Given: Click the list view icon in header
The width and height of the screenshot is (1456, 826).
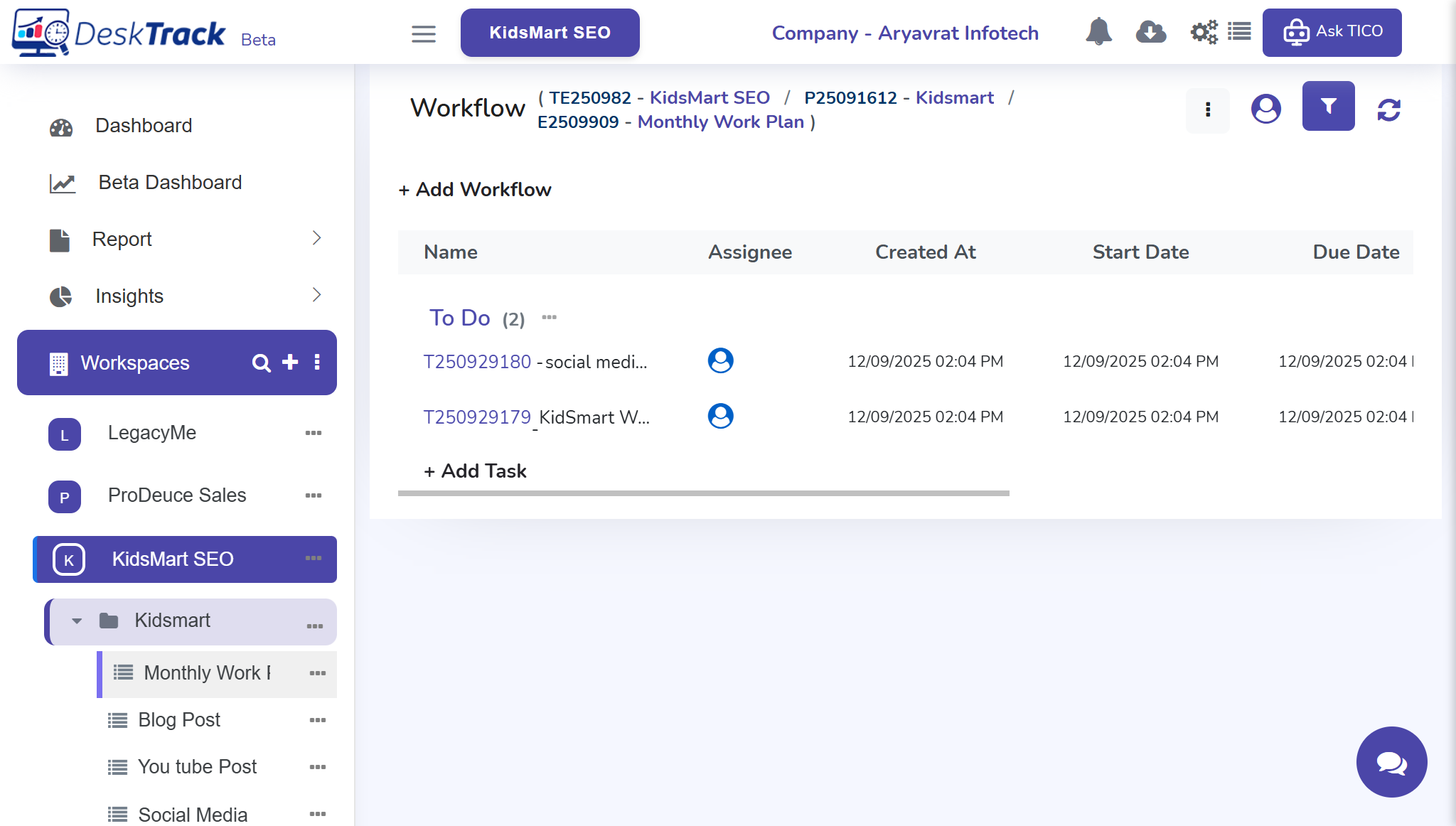Looking at the screenshot, I should coord(1239,32).
